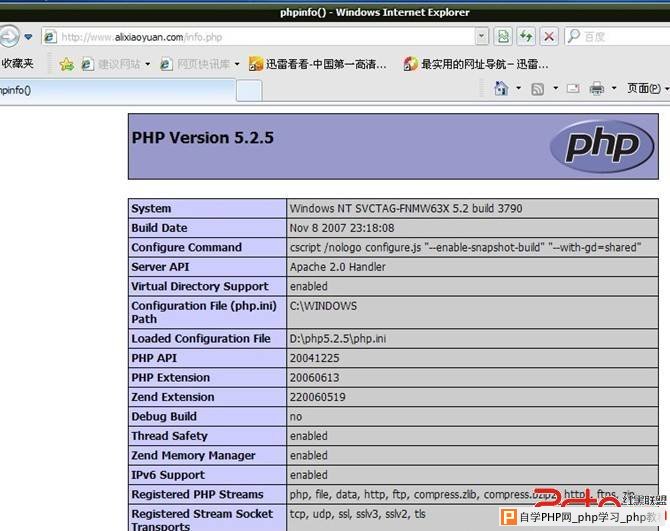Expand the address bar URL history dropdown
Screen dimensions: 670x531
click(482, 37)
